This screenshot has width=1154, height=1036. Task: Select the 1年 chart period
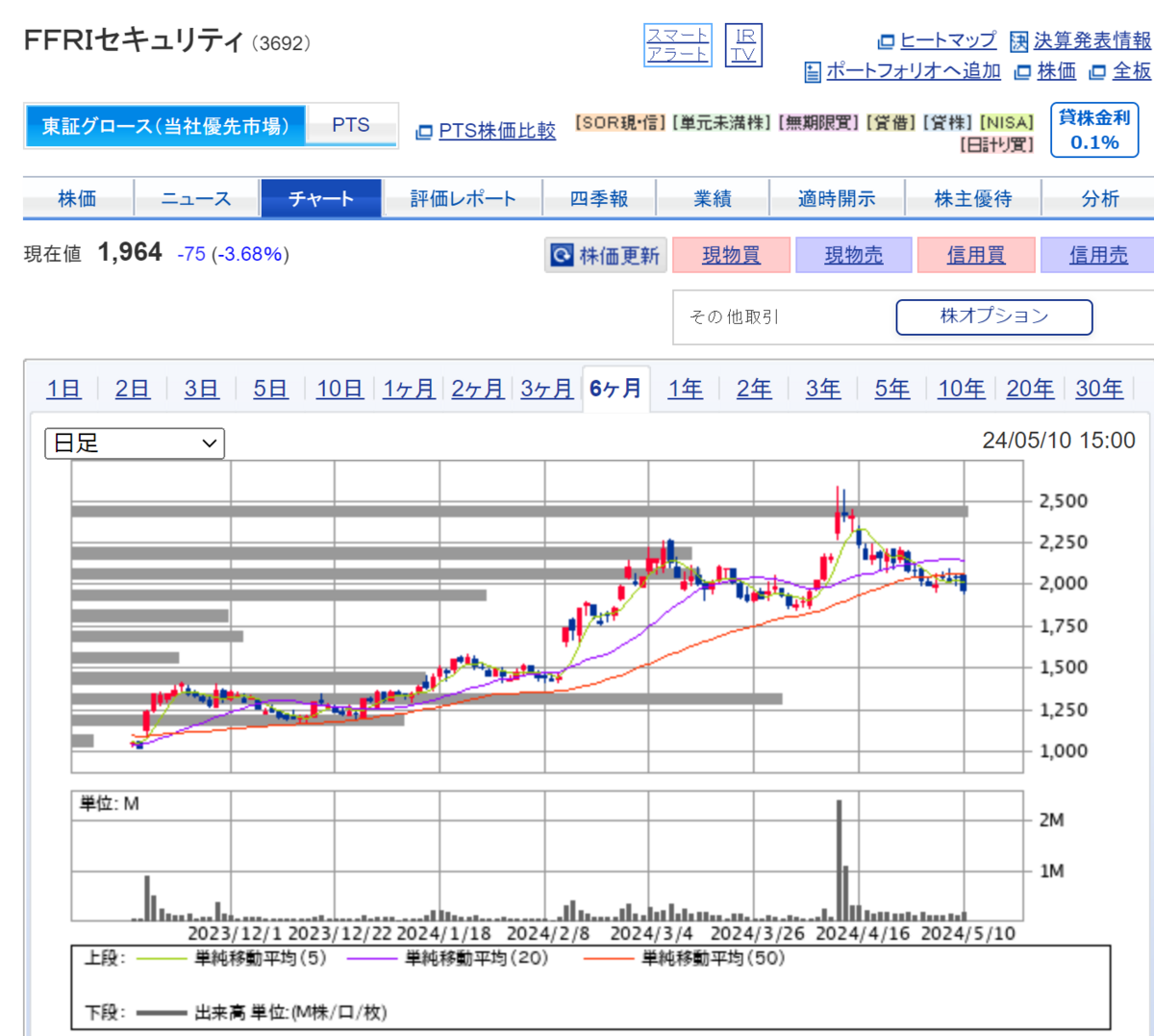tap(686, 389)
